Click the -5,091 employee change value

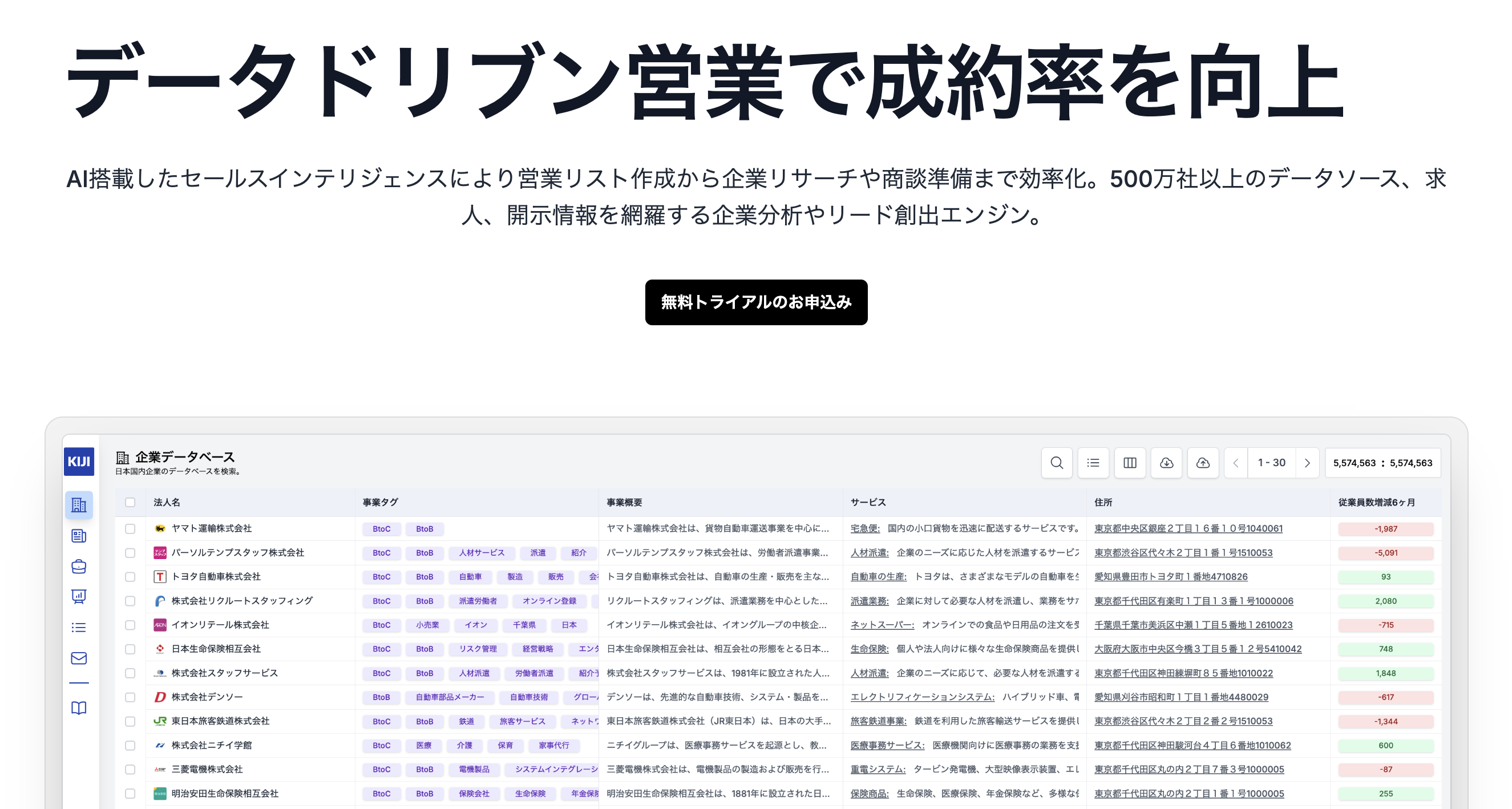coord(1386,552)
